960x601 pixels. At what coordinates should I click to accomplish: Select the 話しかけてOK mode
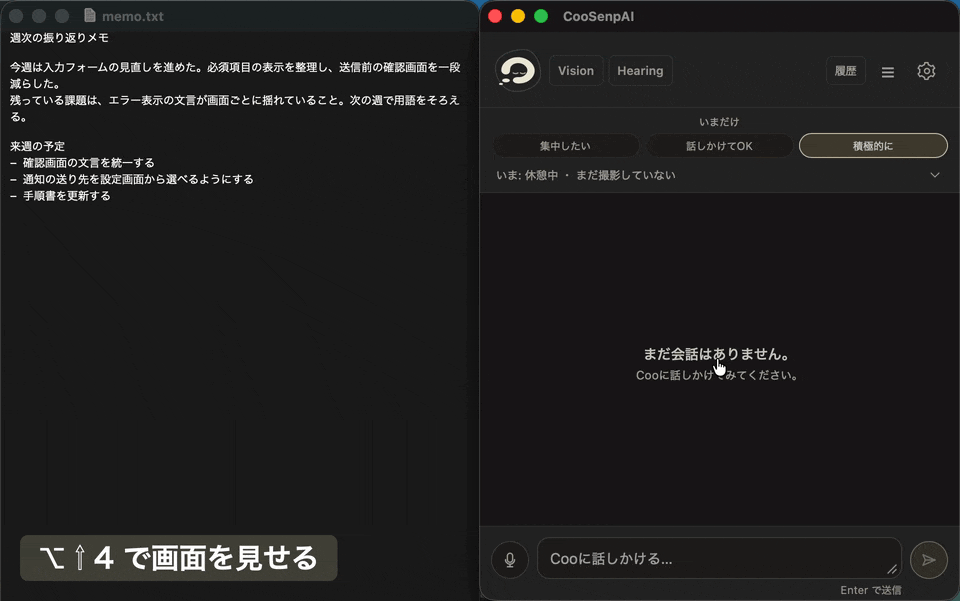point(719,146)
